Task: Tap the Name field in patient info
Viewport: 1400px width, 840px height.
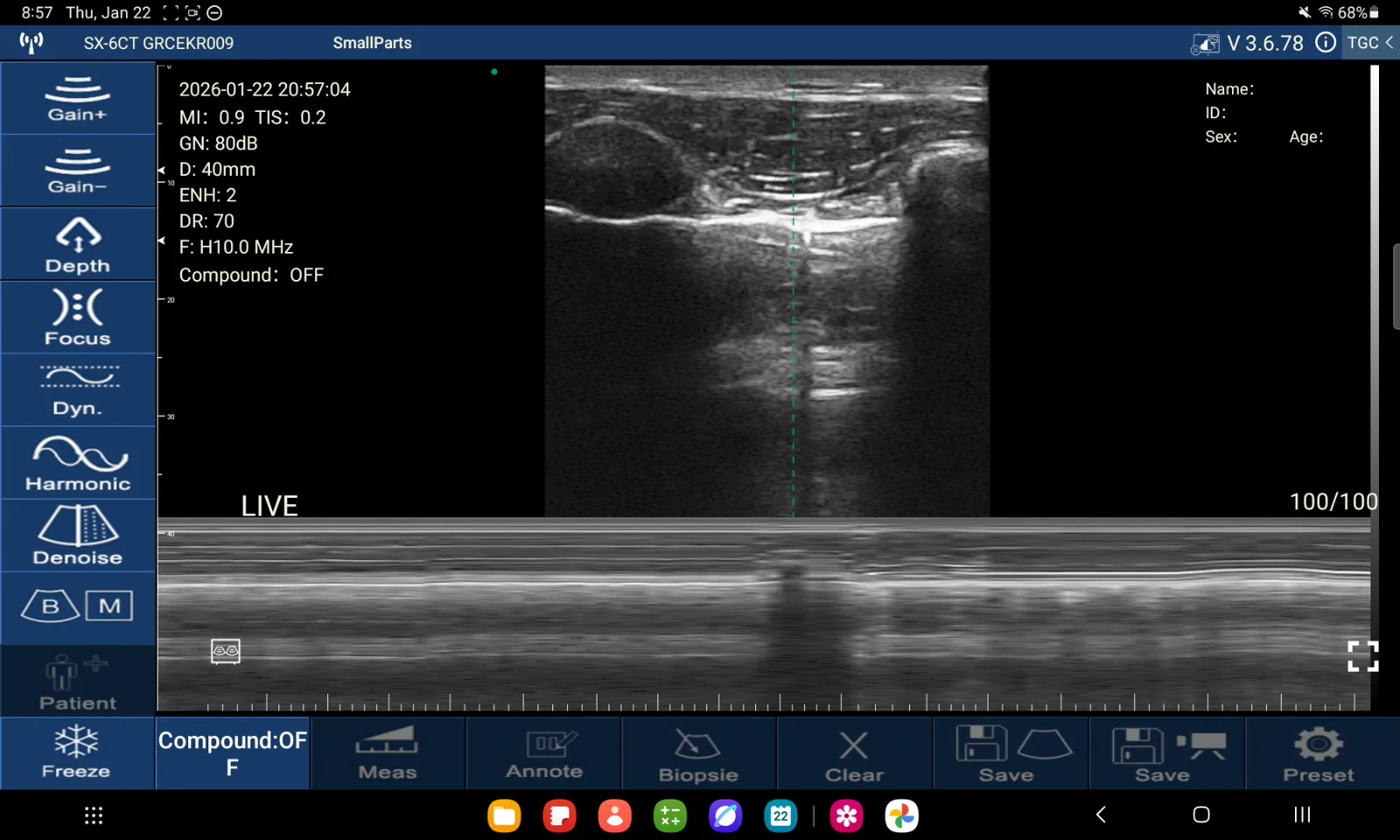Action: pyautogui.click(x=1229, y=89)
